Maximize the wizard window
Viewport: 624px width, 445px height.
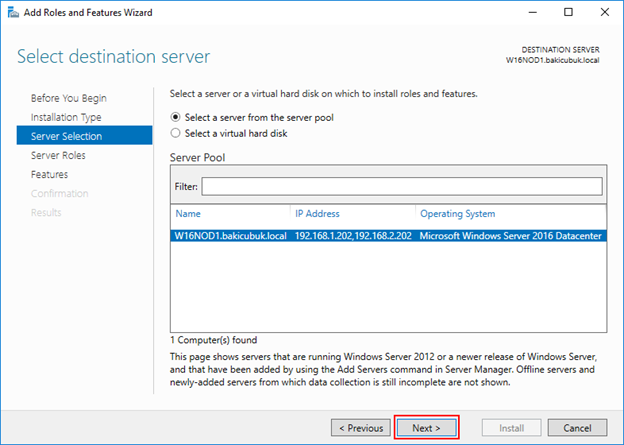(x=568, y=12)
